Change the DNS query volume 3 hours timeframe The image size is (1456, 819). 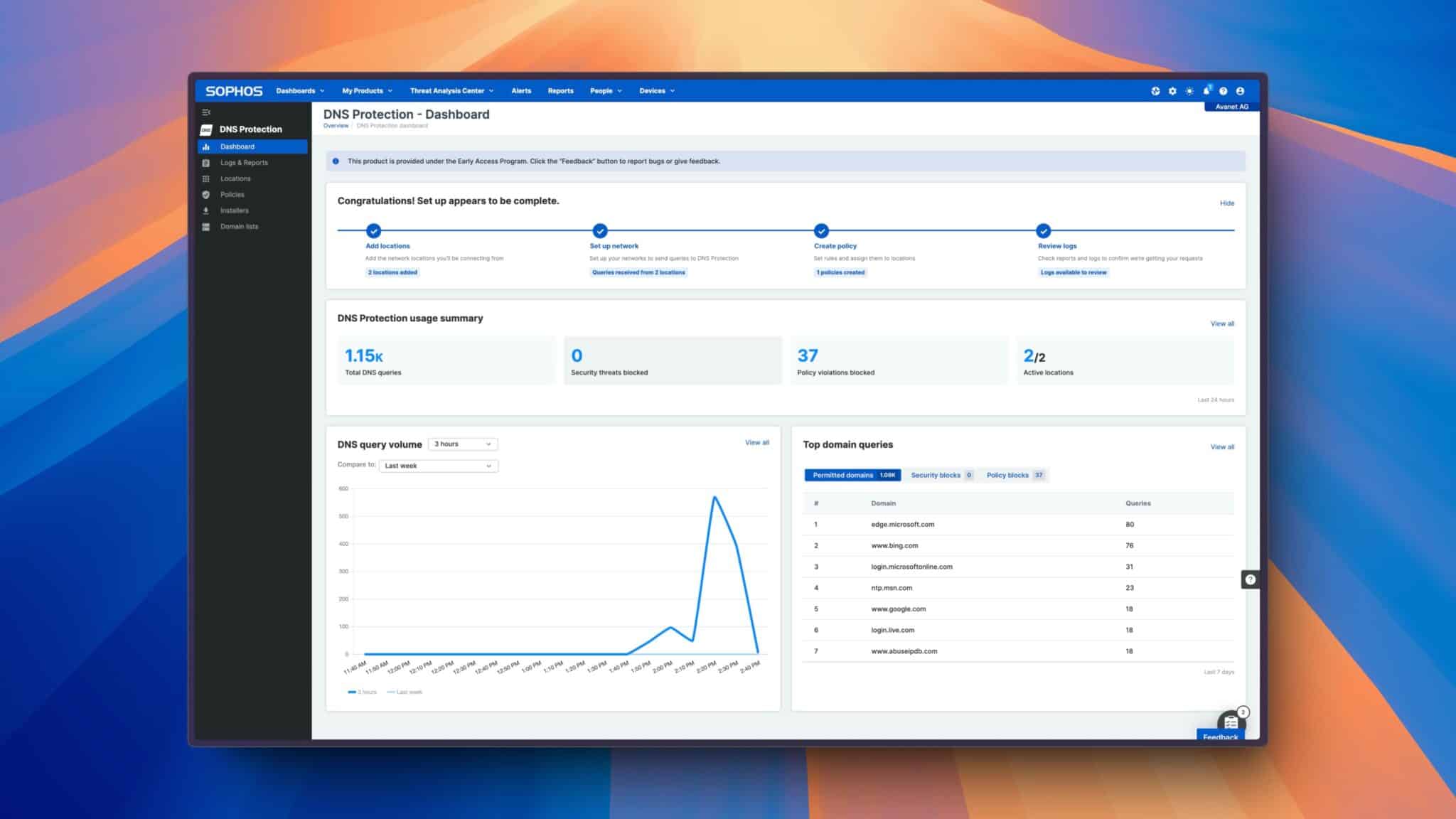point(462,444)
